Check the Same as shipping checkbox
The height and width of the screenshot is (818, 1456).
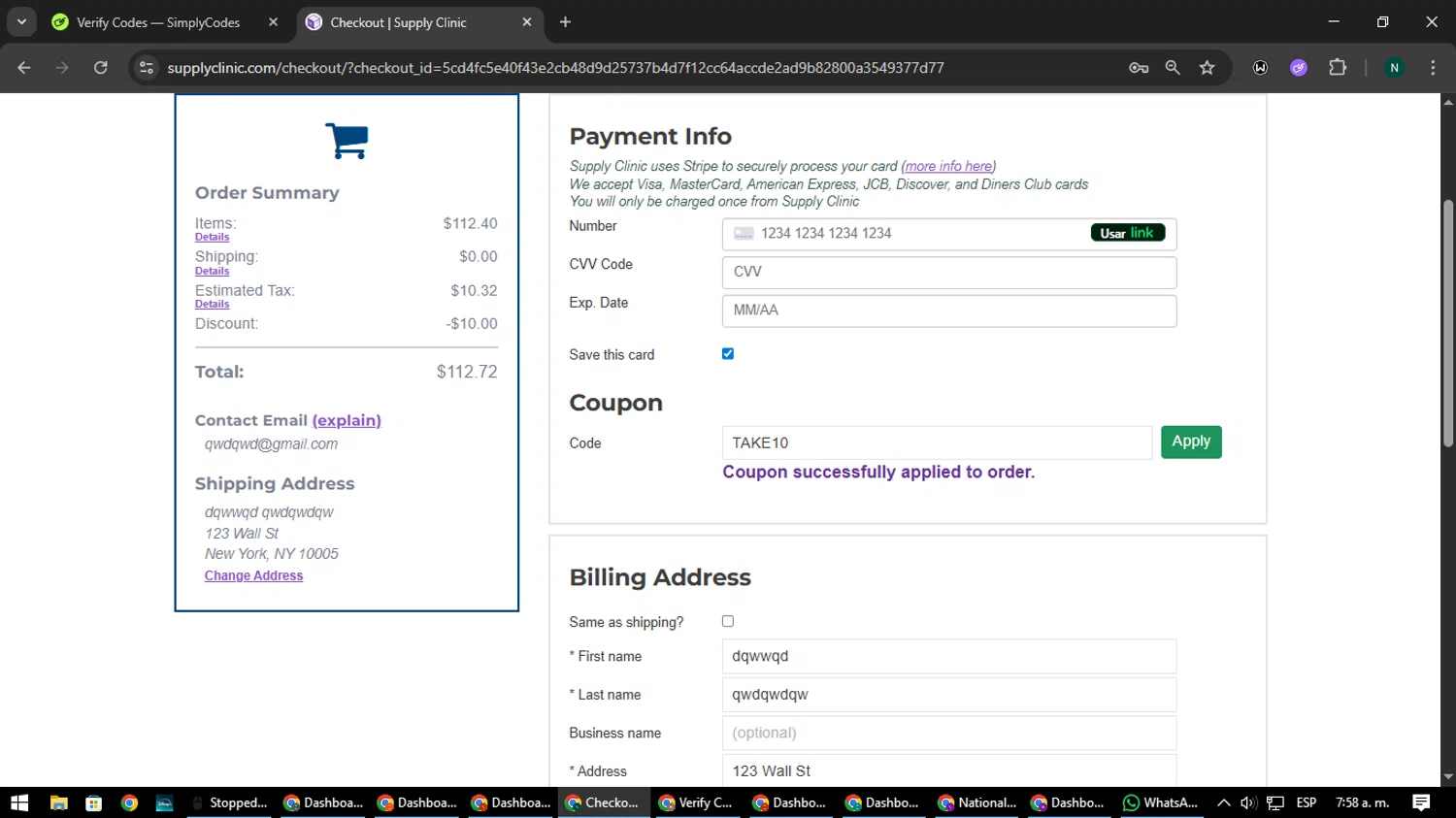(x=728, y=621)
